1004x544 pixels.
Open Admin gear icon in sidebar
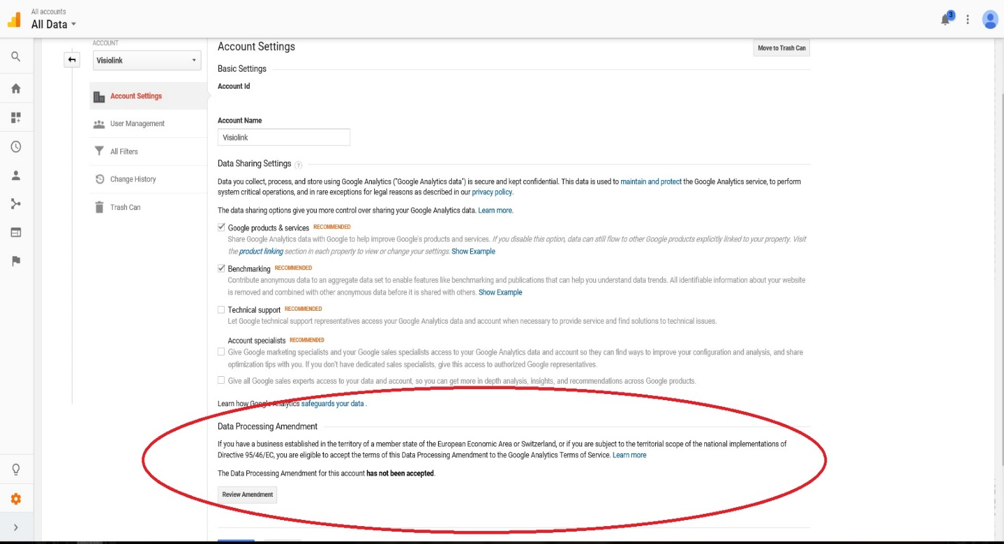coord(15,499)
